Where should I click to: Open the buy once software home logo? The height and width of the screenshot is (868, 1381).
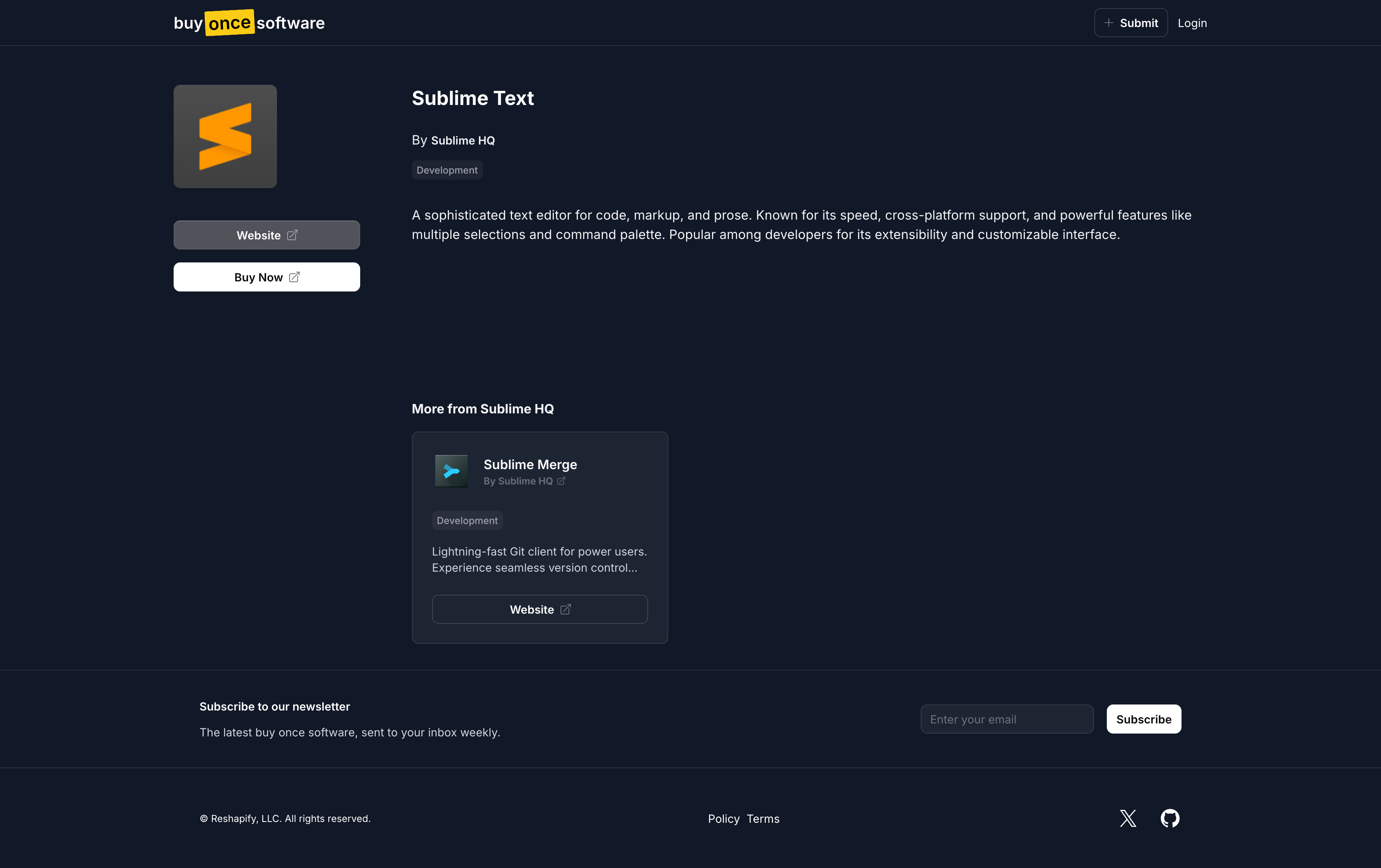(x=249, y=23)
